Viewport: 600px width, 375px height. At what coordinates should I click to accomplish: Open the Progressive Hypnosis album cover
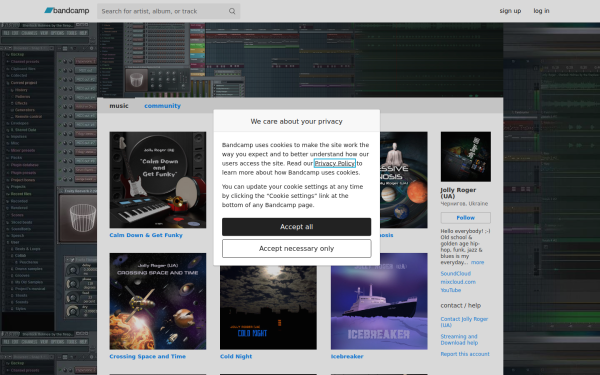click(x=404, y=180)
